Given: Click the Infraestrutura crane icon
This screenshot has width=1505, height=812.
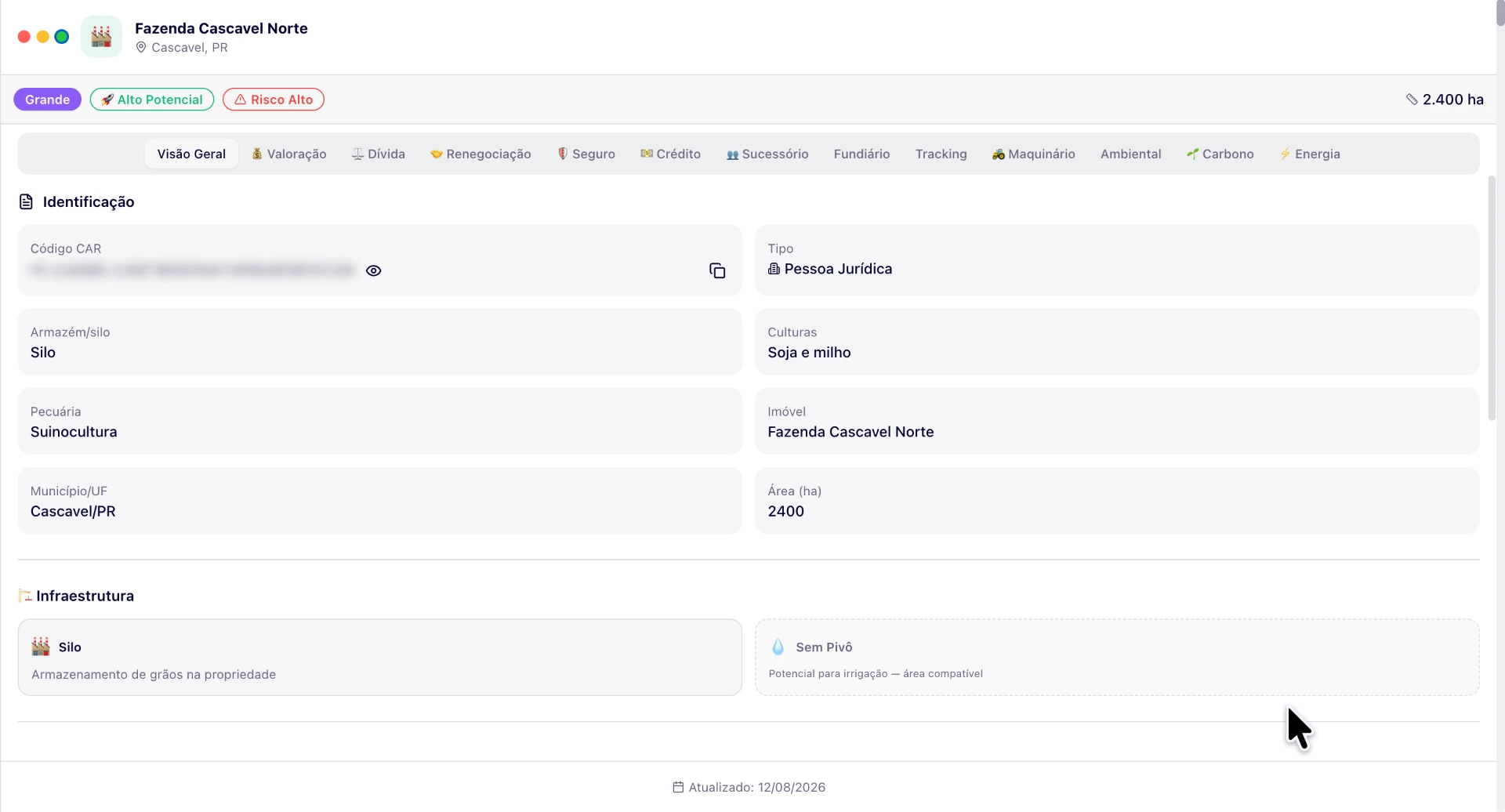Looking at the screenshot, I should pyautogui.click(x=25, y=596).
